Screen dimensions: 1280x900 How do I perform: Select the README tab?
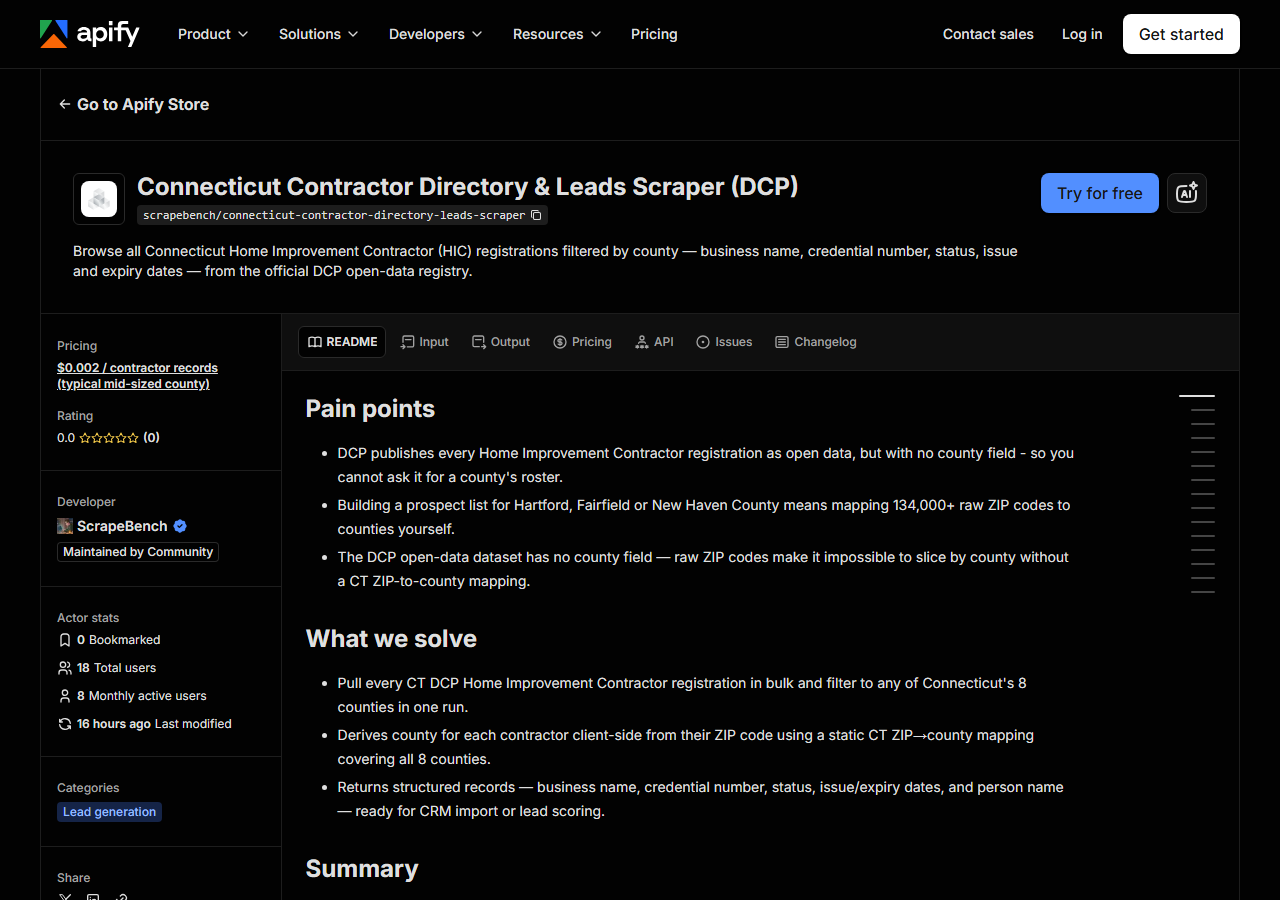point(342,342)
